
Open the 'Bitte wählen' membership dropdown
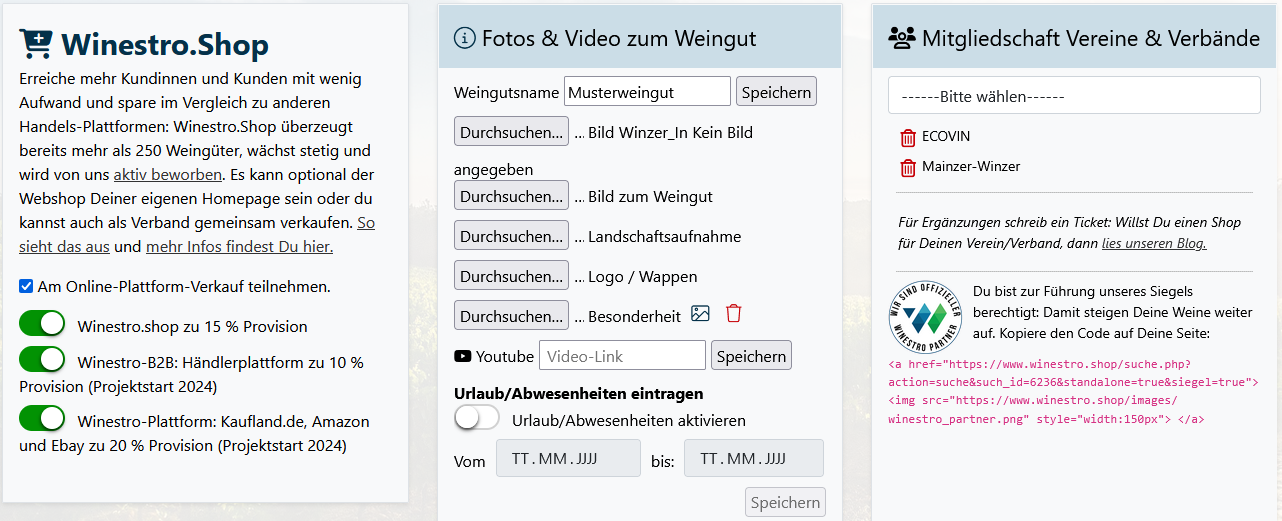coord(1073,96)
